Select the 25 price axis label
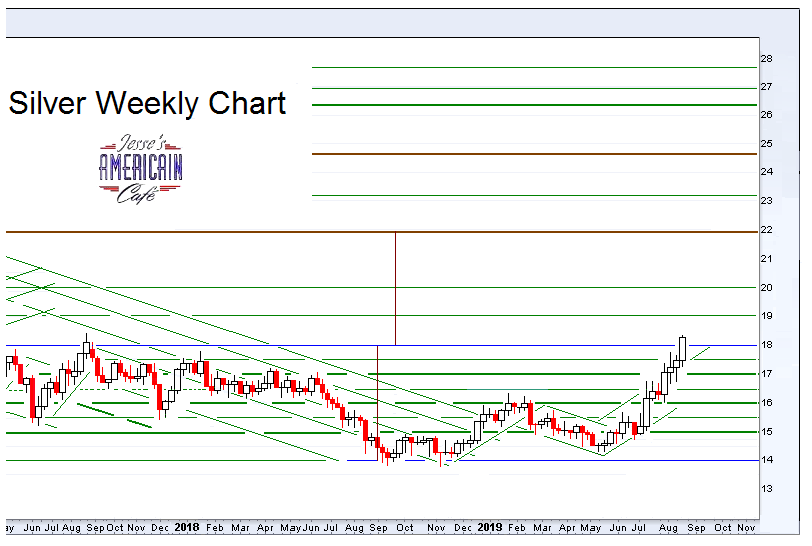Screen dimensions: 812x546 pyautogui.click(x=766, y=143)
